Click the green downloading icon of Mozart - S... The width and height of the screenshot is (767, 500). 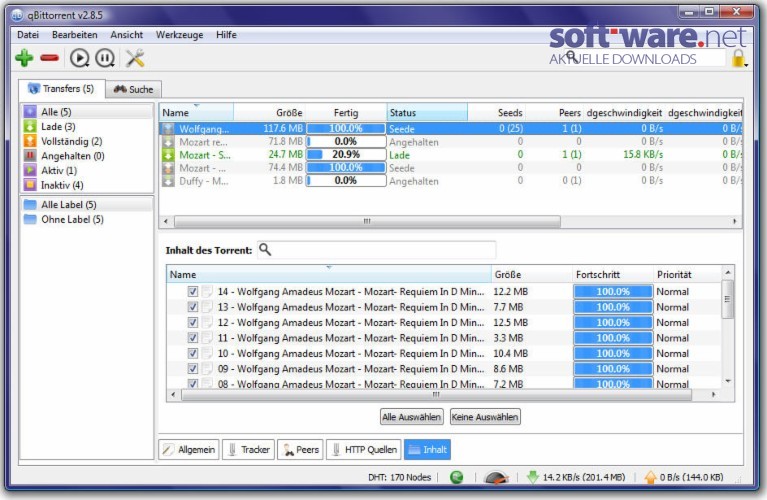(x=168, y=155)
